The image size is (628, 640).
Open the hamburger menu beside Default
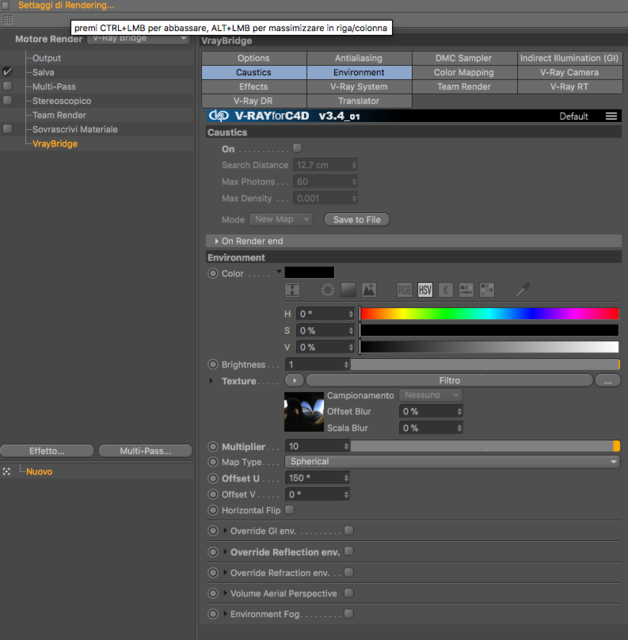pyautogui.click(x=611, y=116)
